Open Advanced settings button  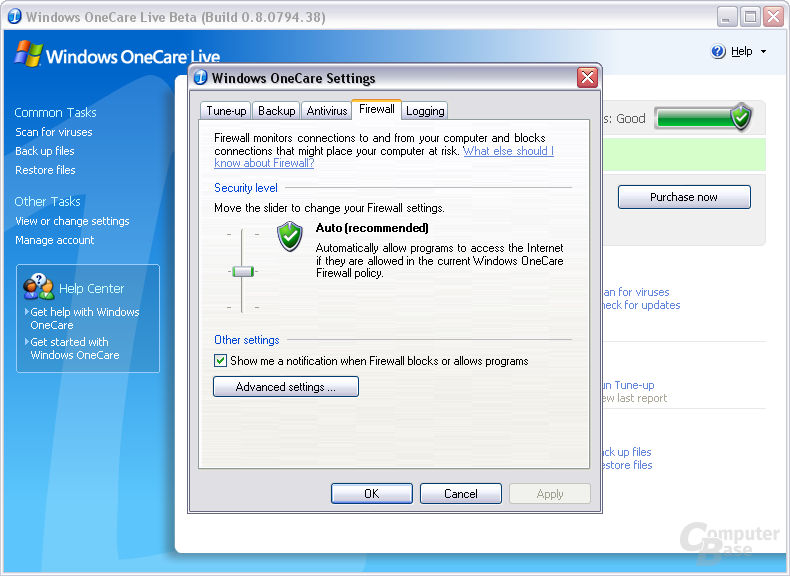click(286, 387)
